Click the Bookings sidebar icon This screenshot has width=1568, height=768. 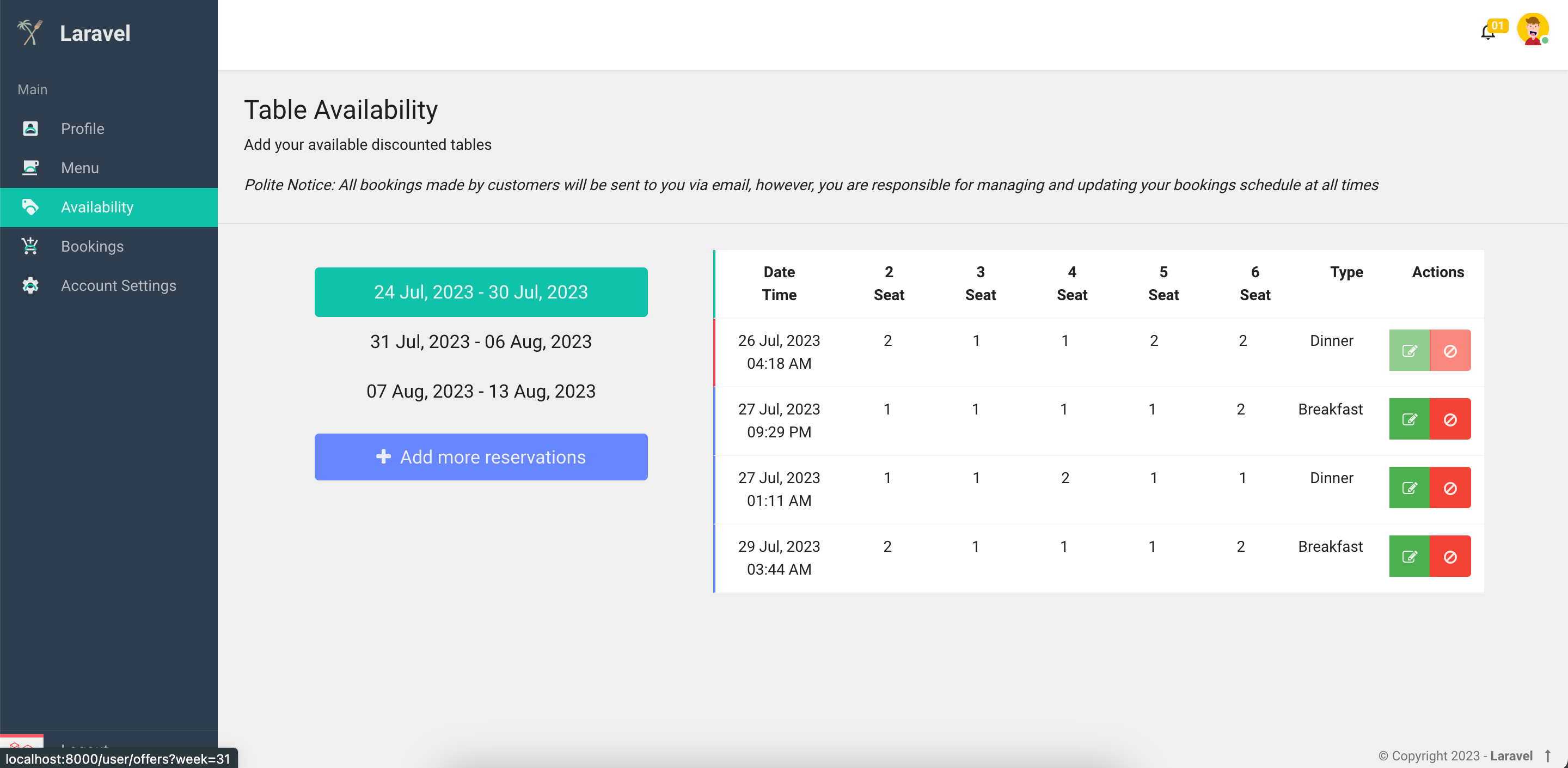29,246
